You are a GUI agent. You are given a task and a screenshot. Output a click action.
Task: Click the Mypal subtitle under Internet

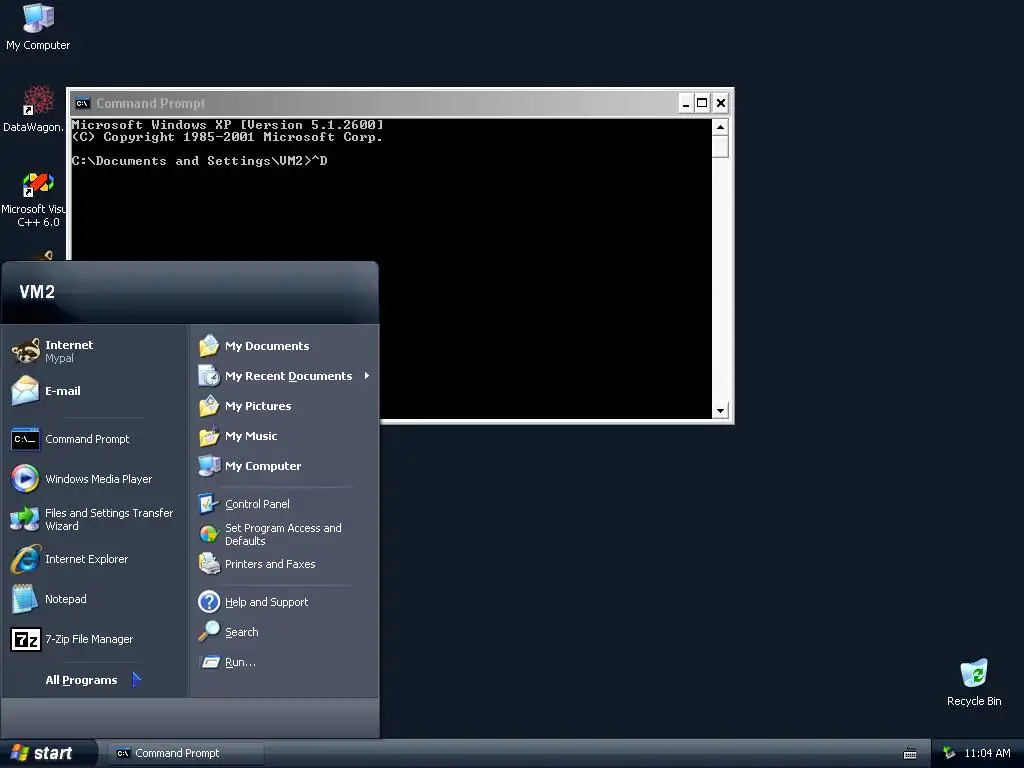coord(59,358)
